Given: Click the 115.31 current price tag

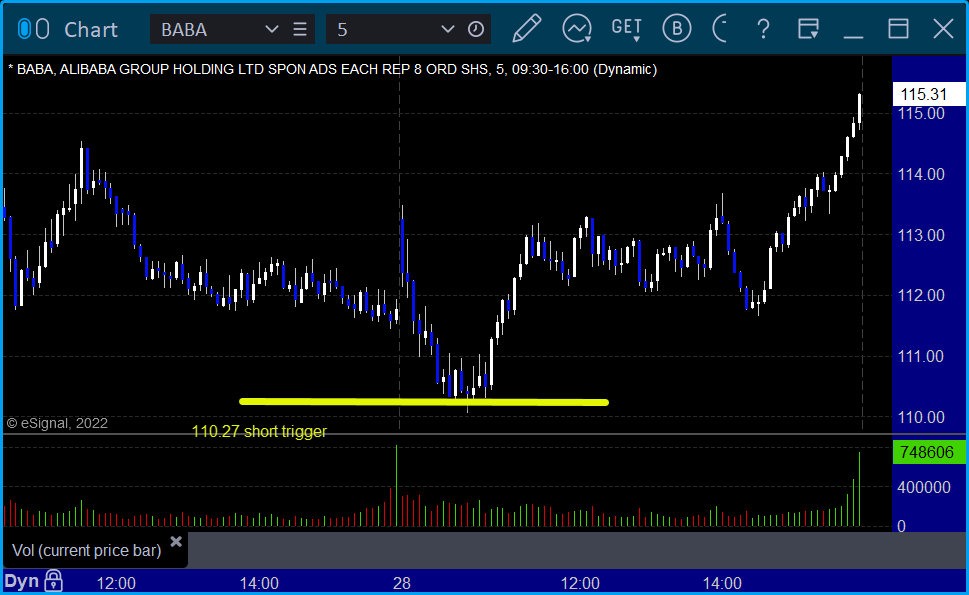Looking at the screenshot, I should click(x=928, y=94).
